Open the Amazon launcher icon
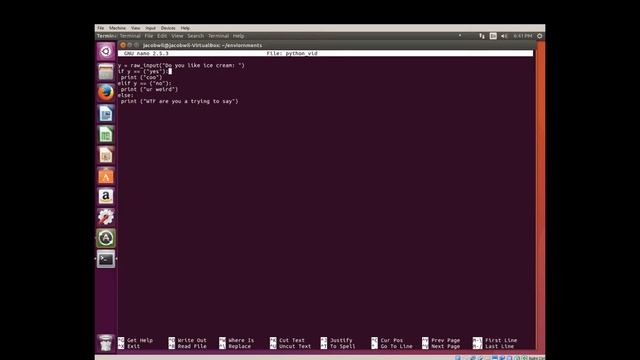 tap(106, 196)
